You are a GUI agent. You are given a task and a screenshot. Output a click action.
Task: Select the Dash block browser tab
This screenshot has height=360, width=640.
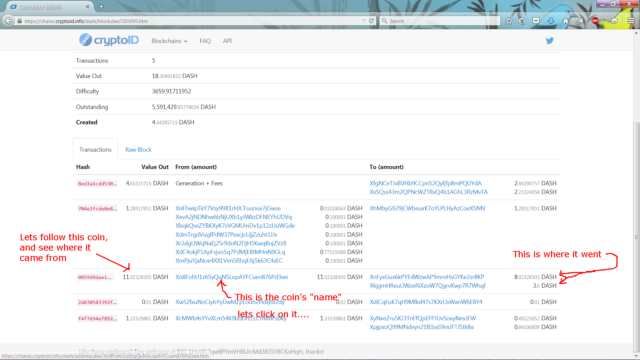pyautogui.click(x=49, y=7)
